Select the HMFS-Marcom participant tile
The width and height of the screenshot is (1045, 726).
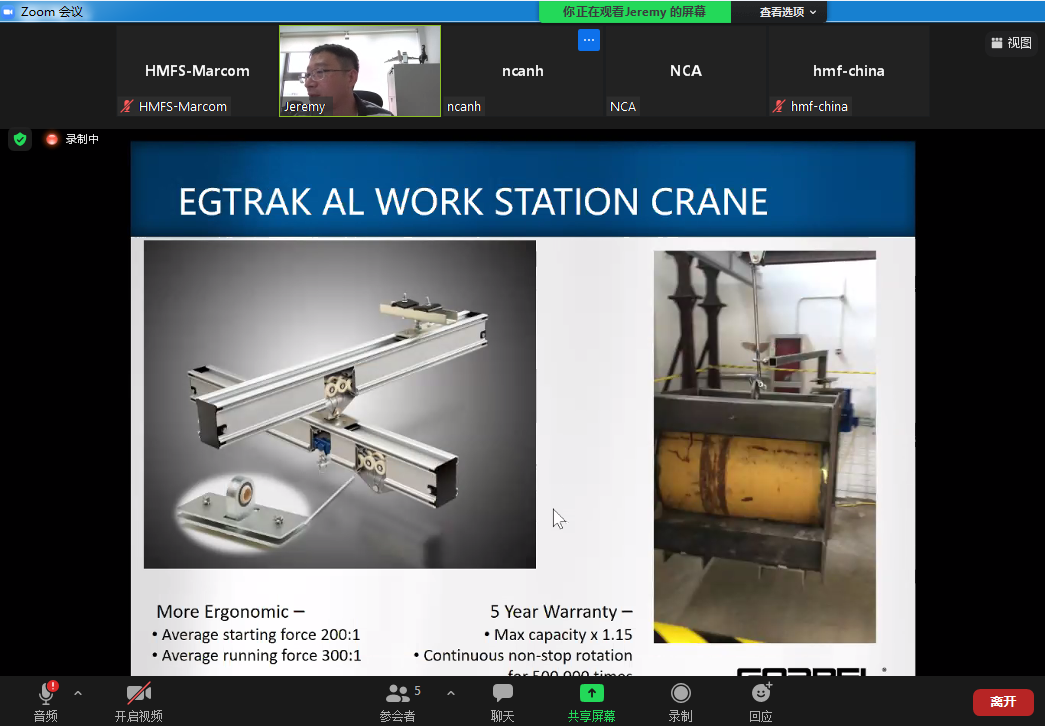[x=197, y=71]
